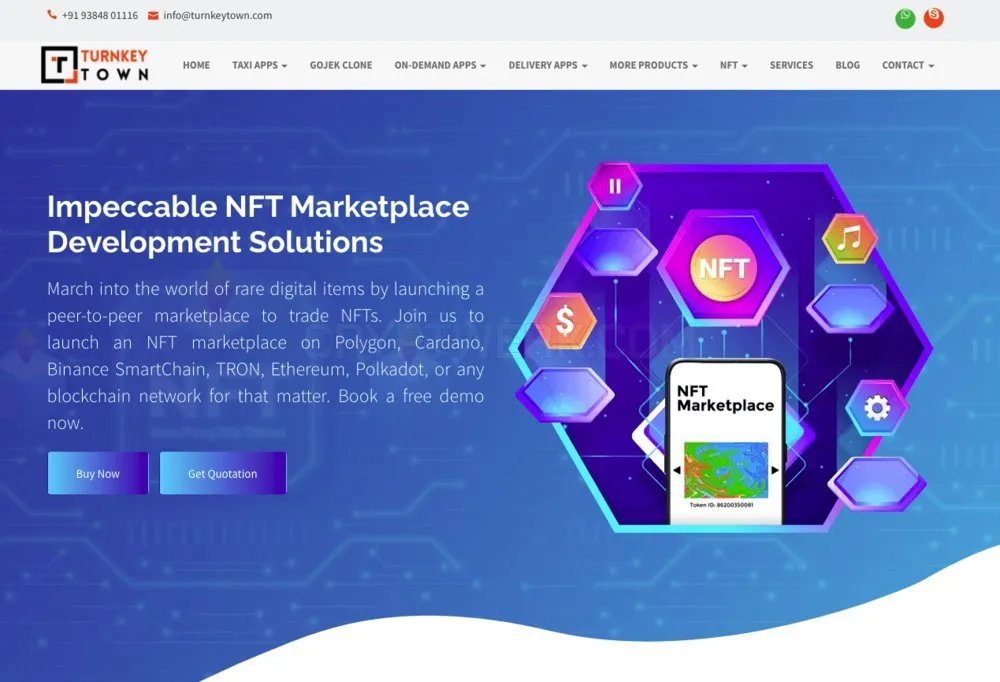Click the red Skype icon
Image resolution: width=1000 pixels, height=682 pixels.
(x=934, y=18)
